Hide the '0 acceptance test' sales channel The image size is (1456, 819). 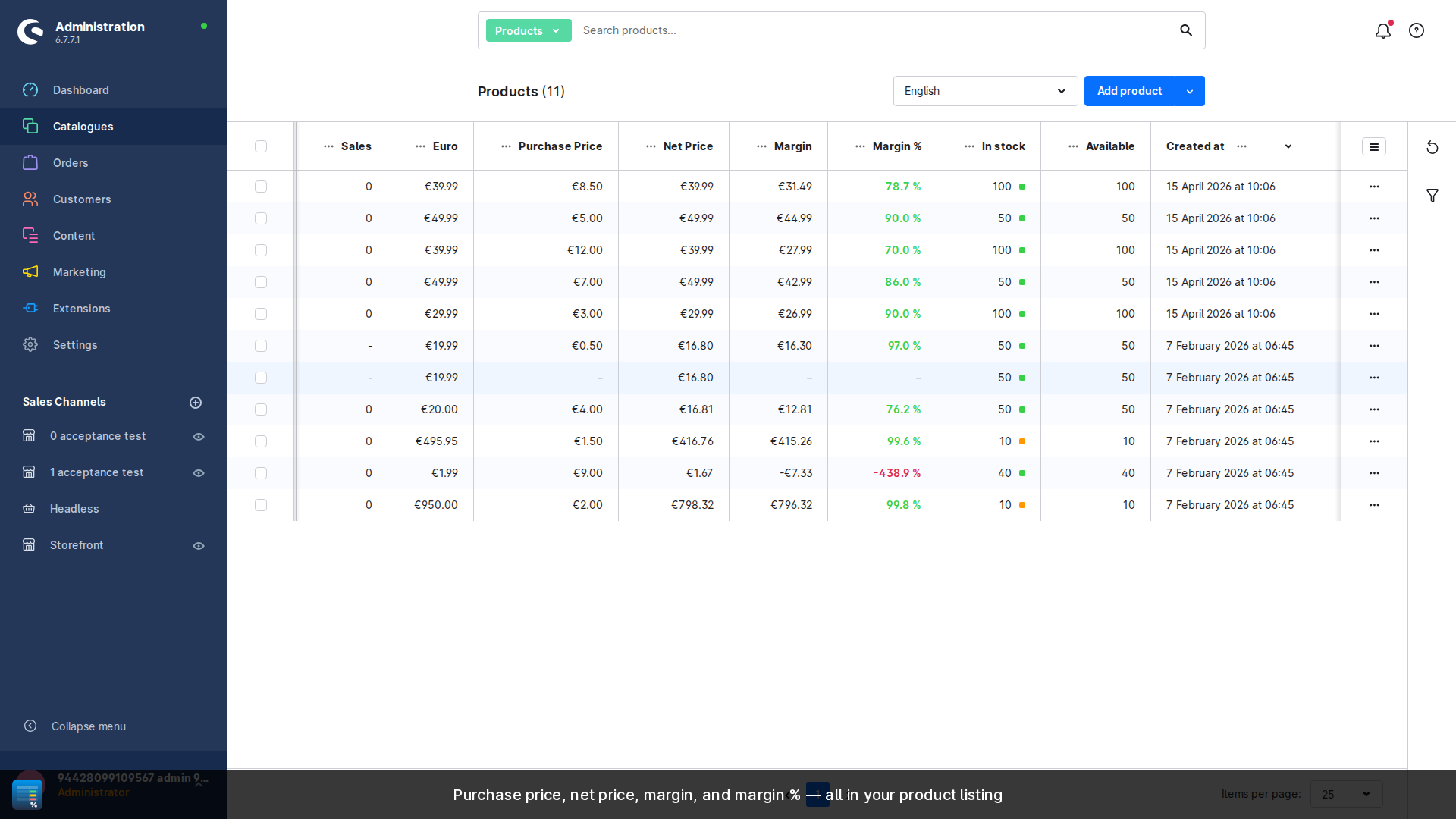click(x=199, y=437)
